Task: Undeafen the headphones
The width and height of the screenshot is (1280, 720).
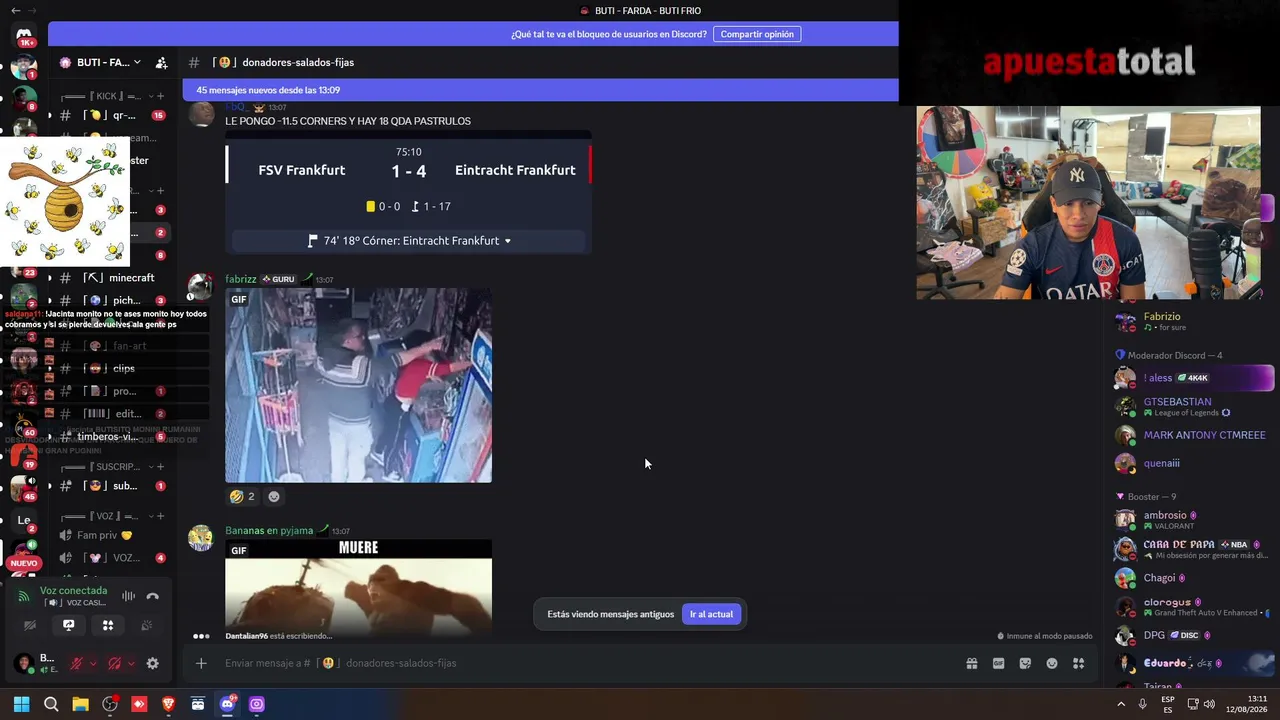Action: click(114, 663)
